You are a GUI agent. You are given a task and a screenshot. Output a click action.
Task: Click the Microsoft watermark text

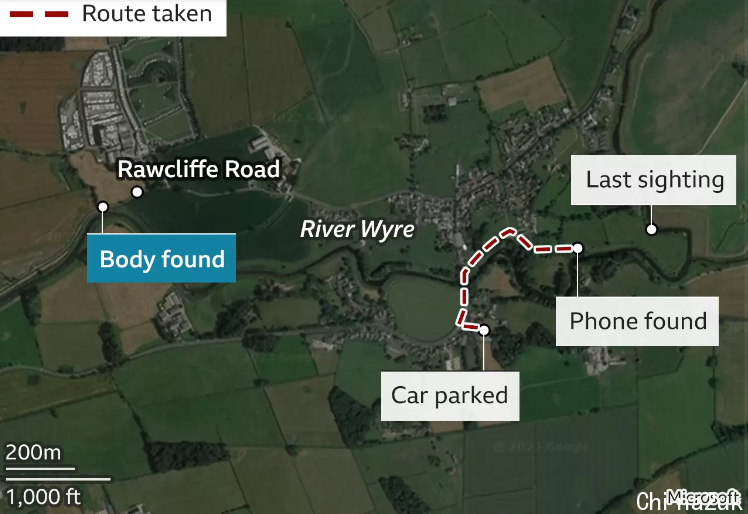tap(703, 496)
